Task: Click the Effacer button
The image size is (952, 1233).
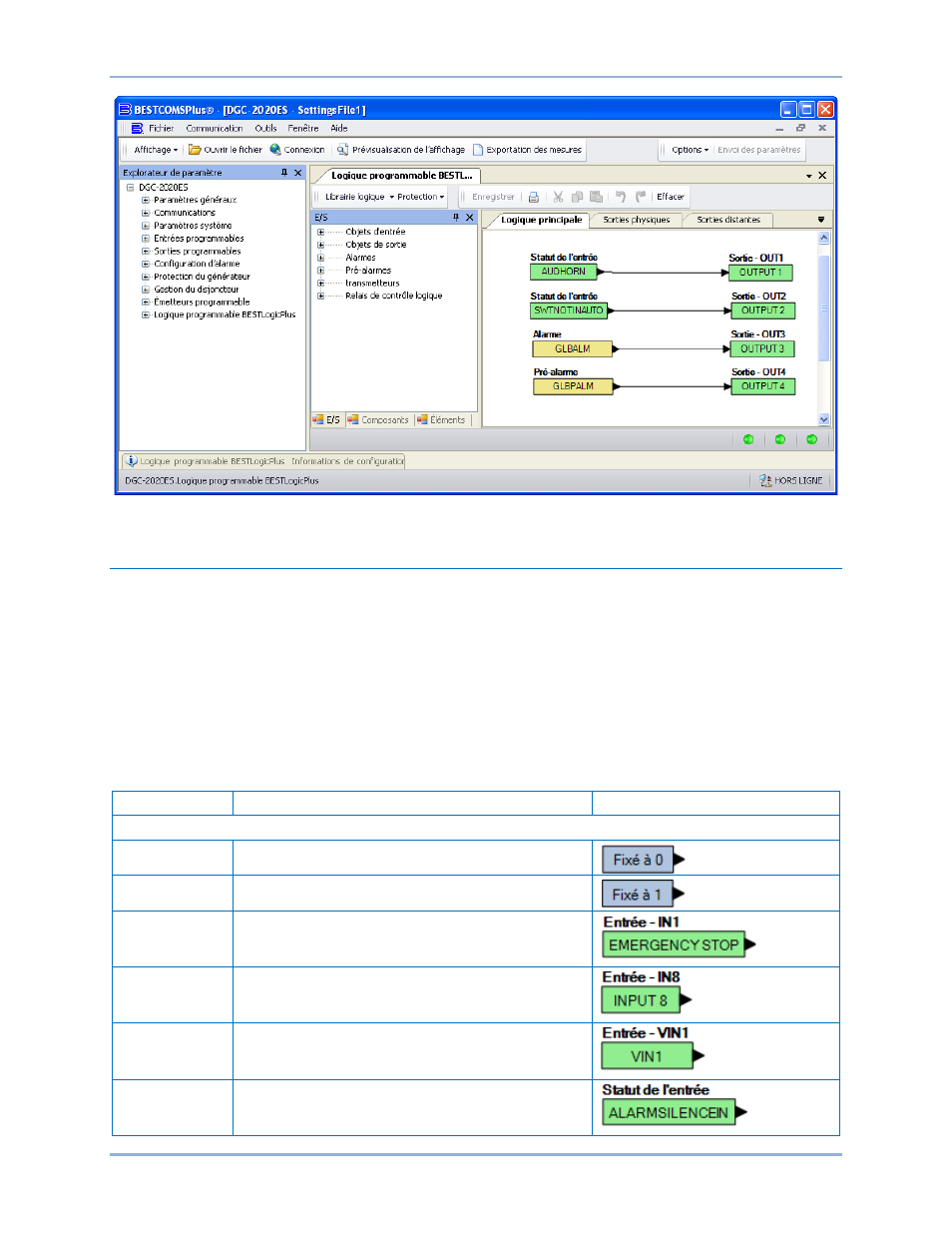Action: [x=671, y=197]
